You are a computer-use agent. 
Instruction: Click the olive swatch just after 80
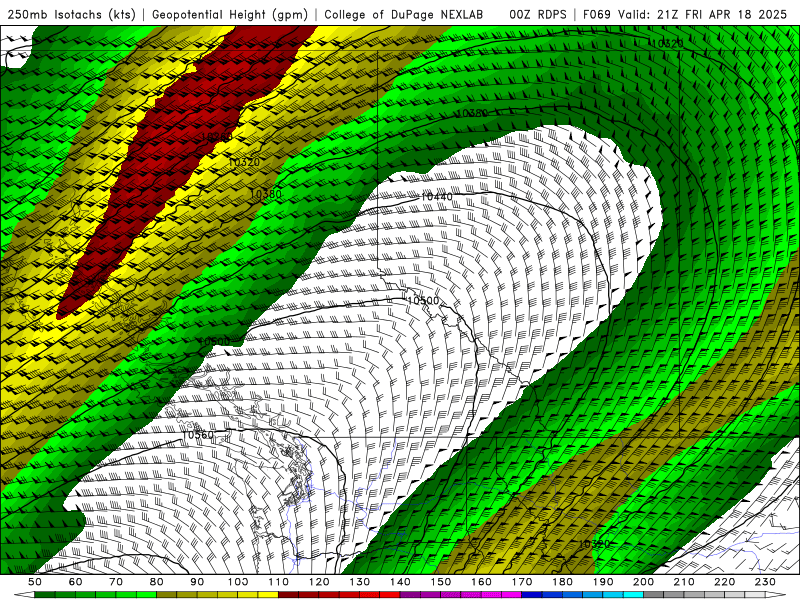click(167, 595)
